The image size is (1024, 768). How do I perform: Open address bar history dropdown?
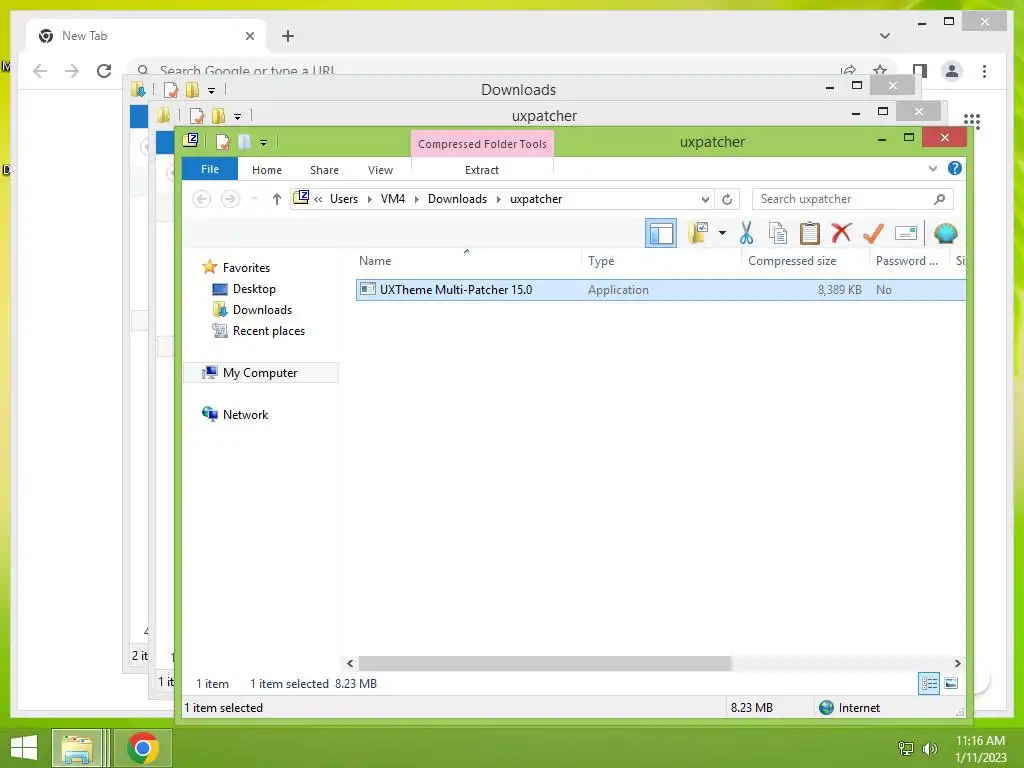pyautogui.click(x=705, y=199)
